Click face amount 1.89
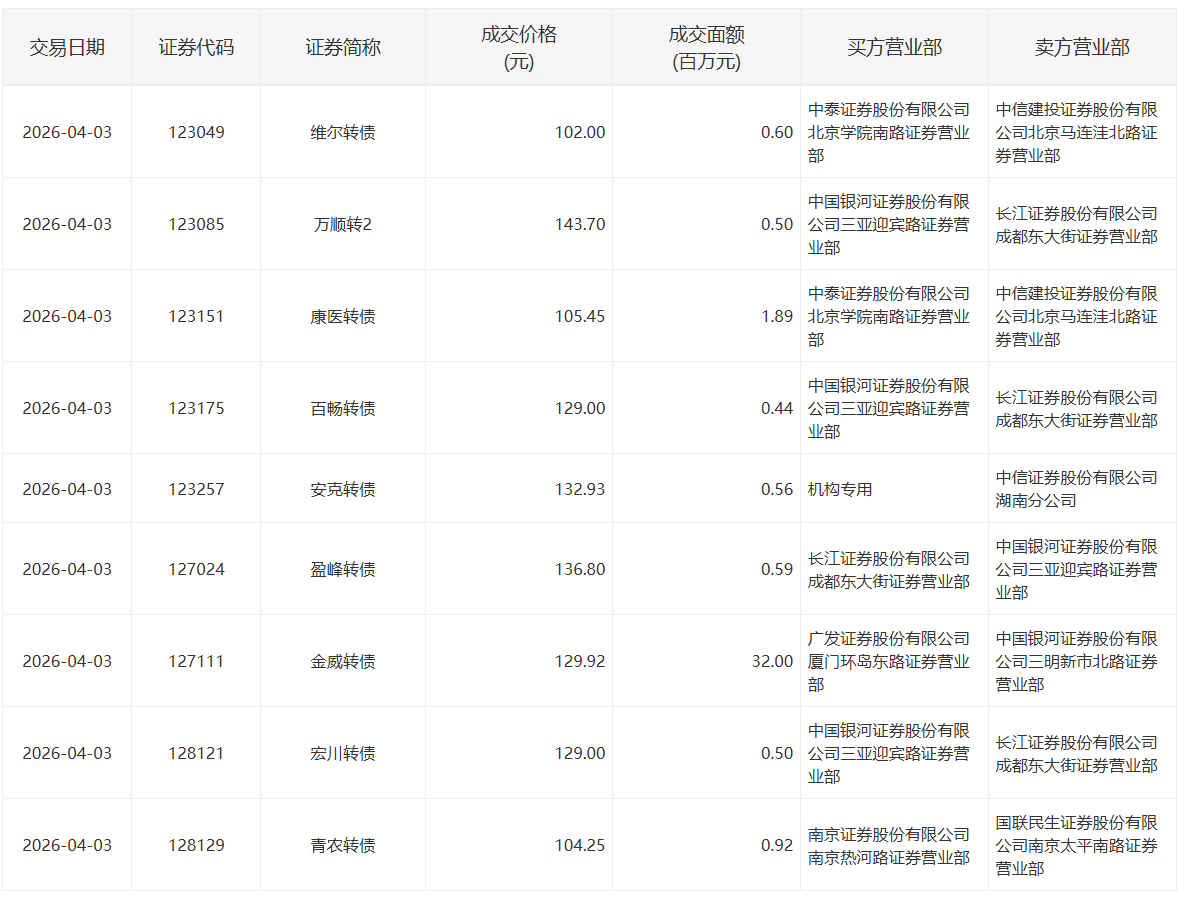 (x=777, y=316)
